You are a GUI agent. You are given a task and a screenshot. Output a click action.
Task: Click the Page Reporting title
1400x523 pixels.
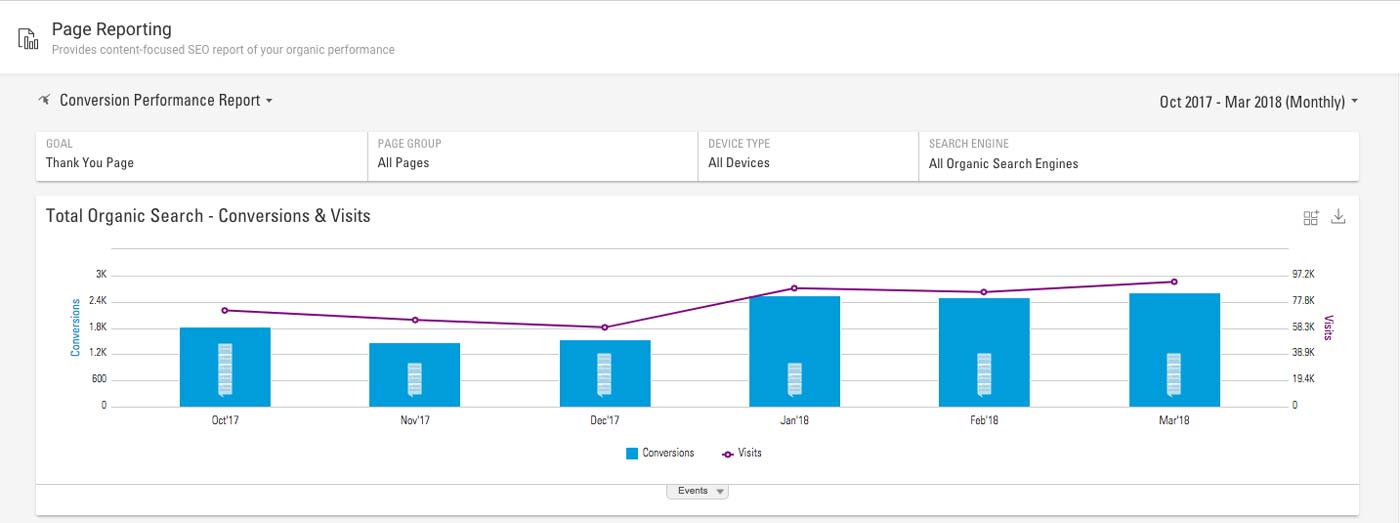click(112, 29)
